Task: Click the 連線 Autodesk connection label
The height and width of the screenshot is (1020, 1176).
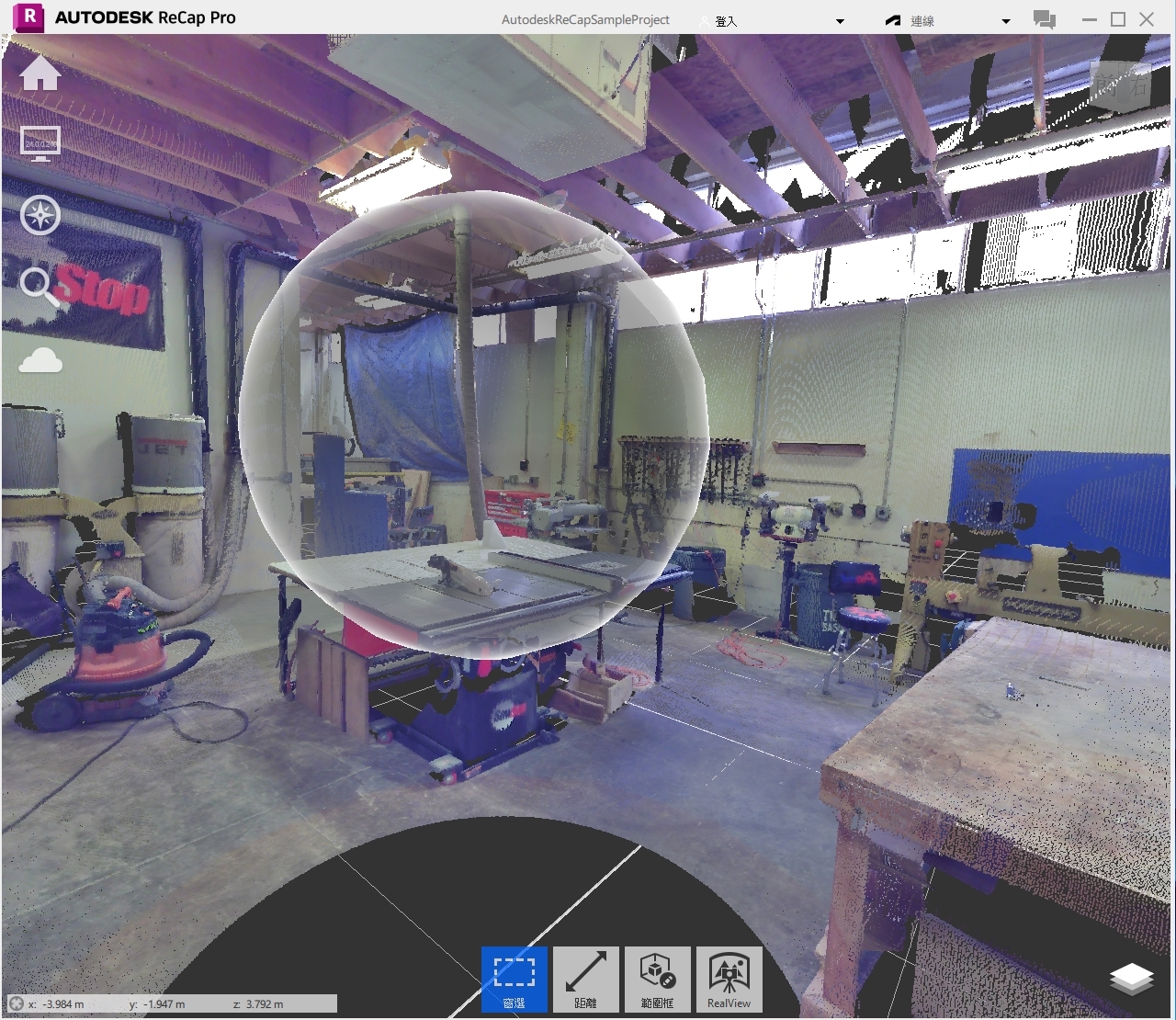Action: (x=922, y=21)
